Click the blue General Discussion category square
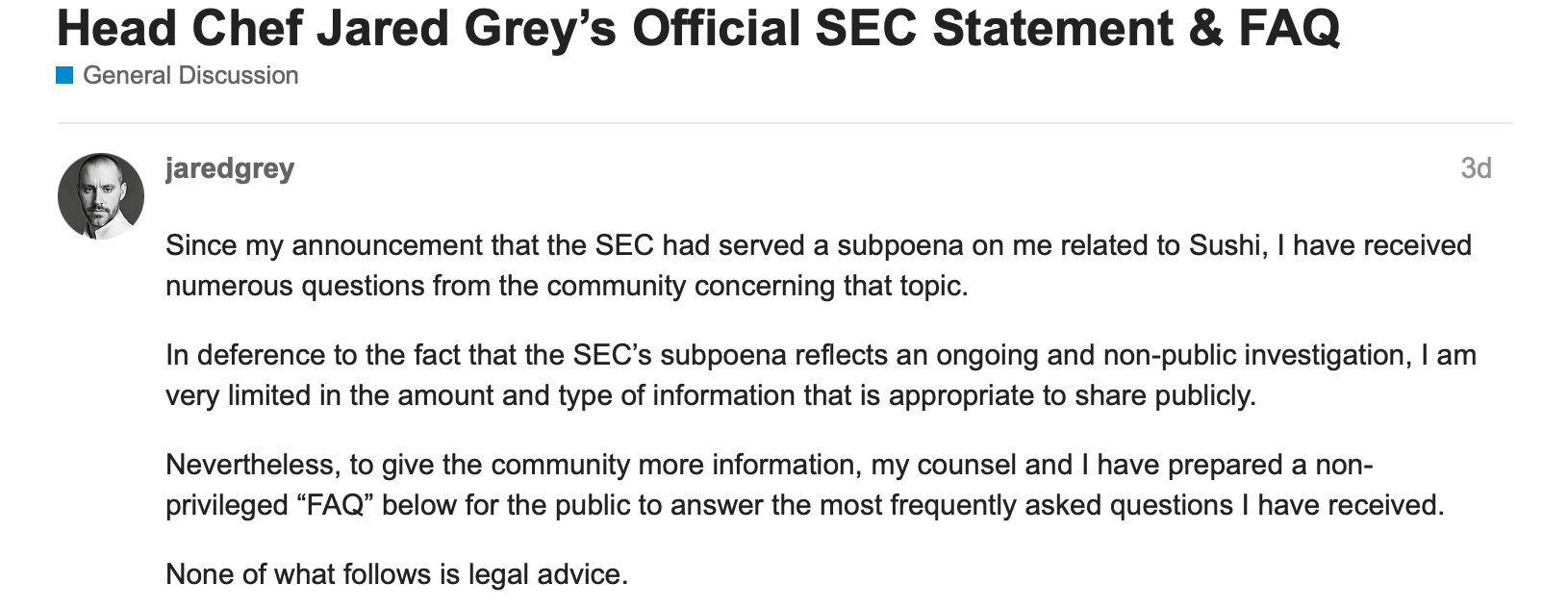 click(x=64, y=75)
